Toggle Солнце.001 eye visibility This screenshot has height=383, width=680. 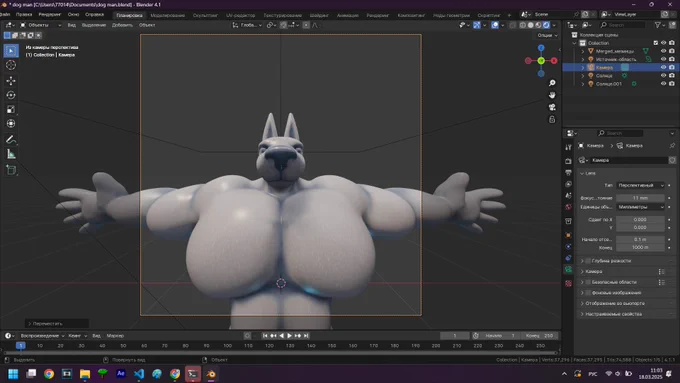[x=663, y=84]
